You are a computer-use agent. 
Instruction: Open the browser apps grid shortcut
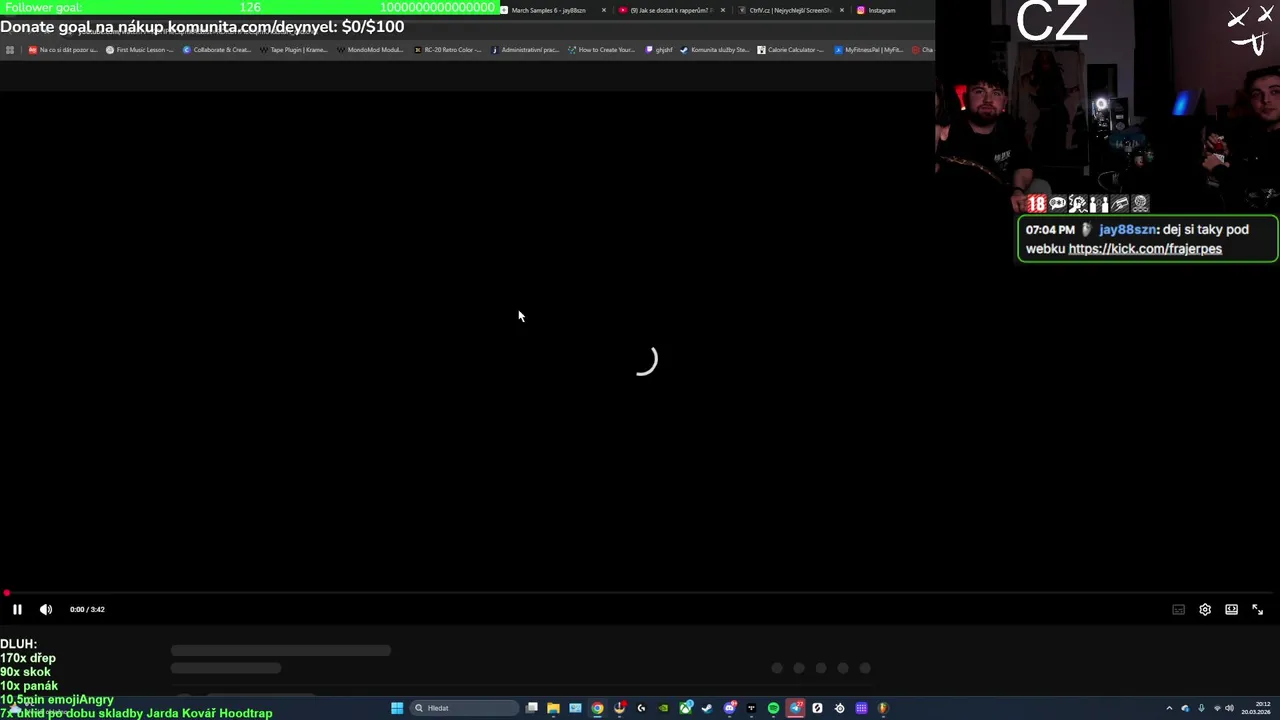[x=10, y=50]
